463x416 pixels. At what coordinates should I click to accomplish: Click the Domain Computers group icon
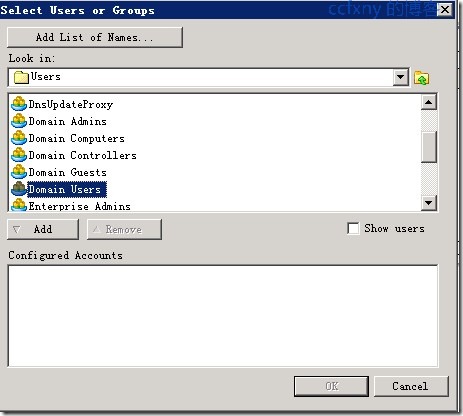click(x=19, y=138)
